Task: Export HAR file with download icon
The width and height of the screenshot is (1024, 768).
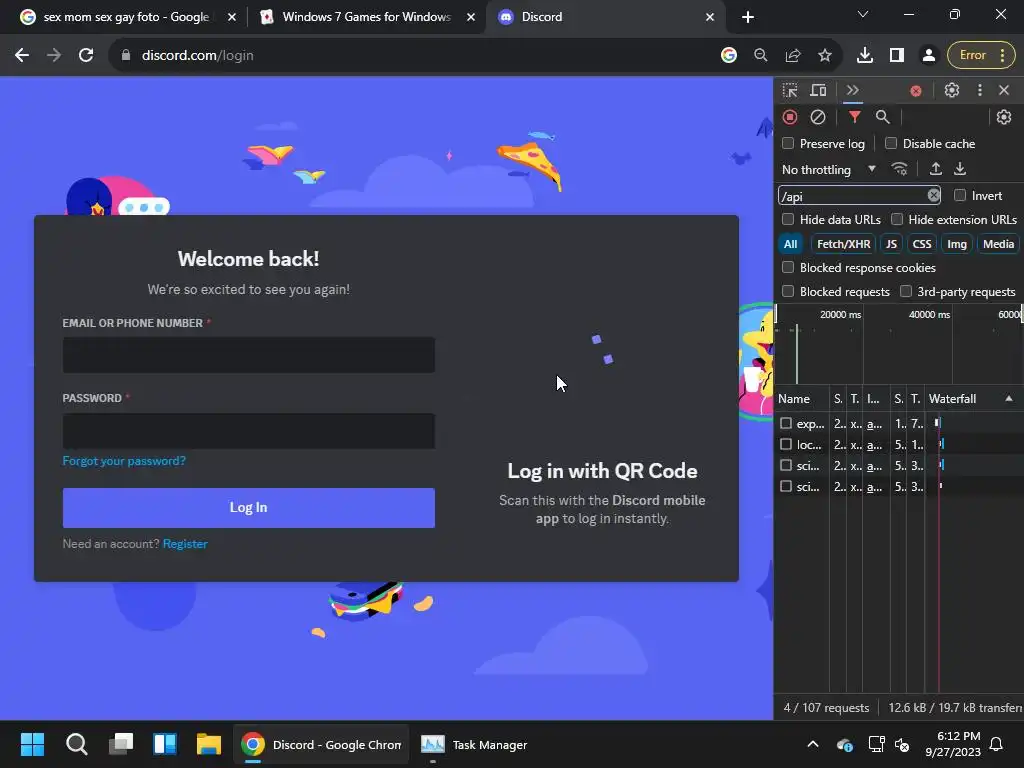Action: click(x=959, y=169)
